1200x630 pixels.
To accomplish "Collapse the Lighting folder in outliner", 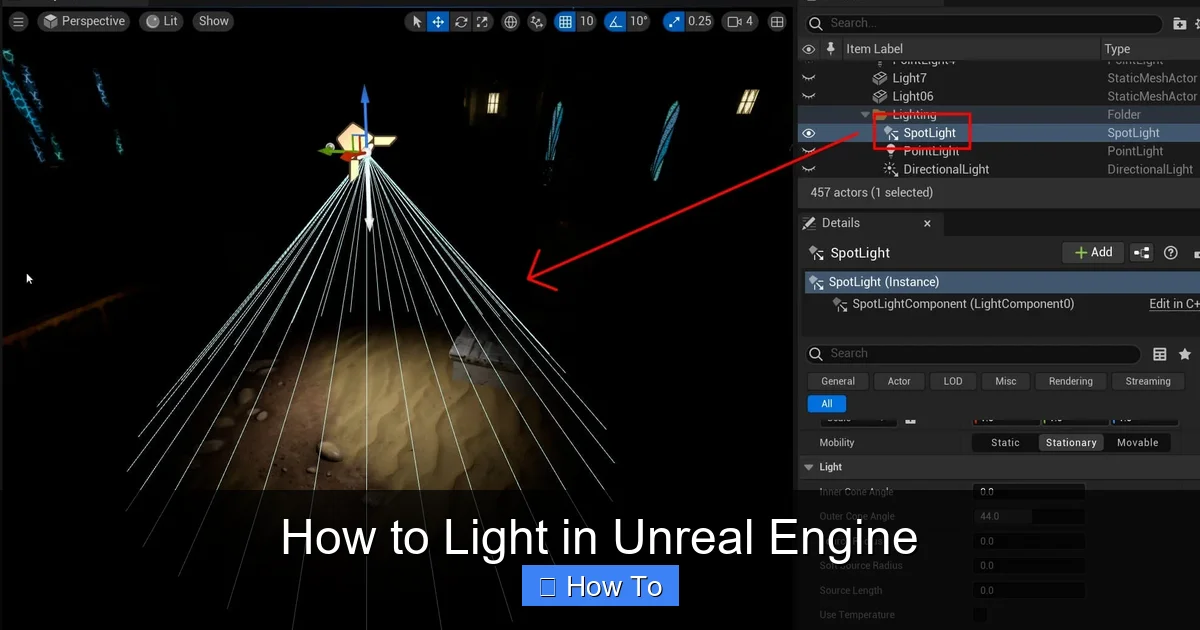I will click(x=865, y=114).
